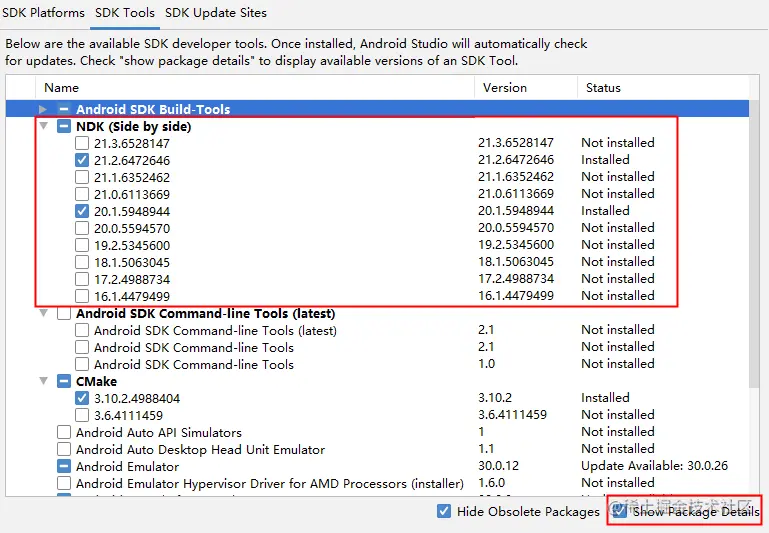Uncheck Show Package Details
The height and width of the screenshot is (533, 769).
coord(619,511)
